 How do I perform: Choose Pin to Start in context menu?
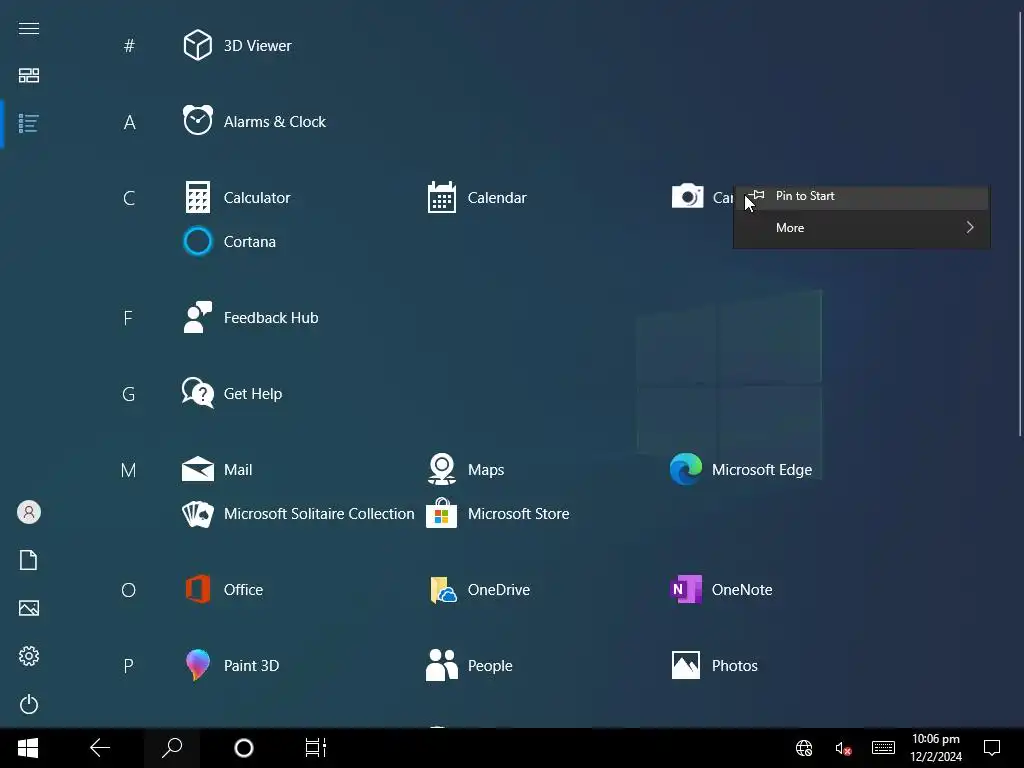pyautogui.click(x=861, y=196)
